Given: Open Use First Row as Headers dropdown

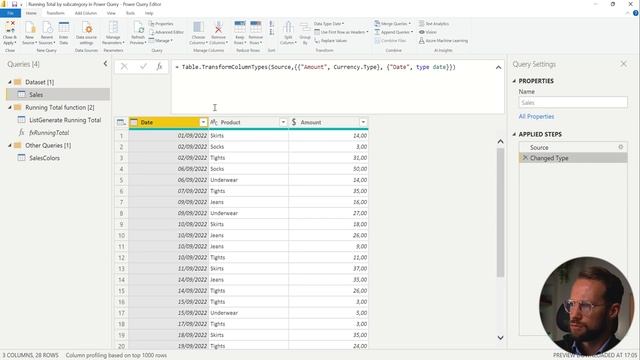Looking at the screenshot, I should click(341, 32).
